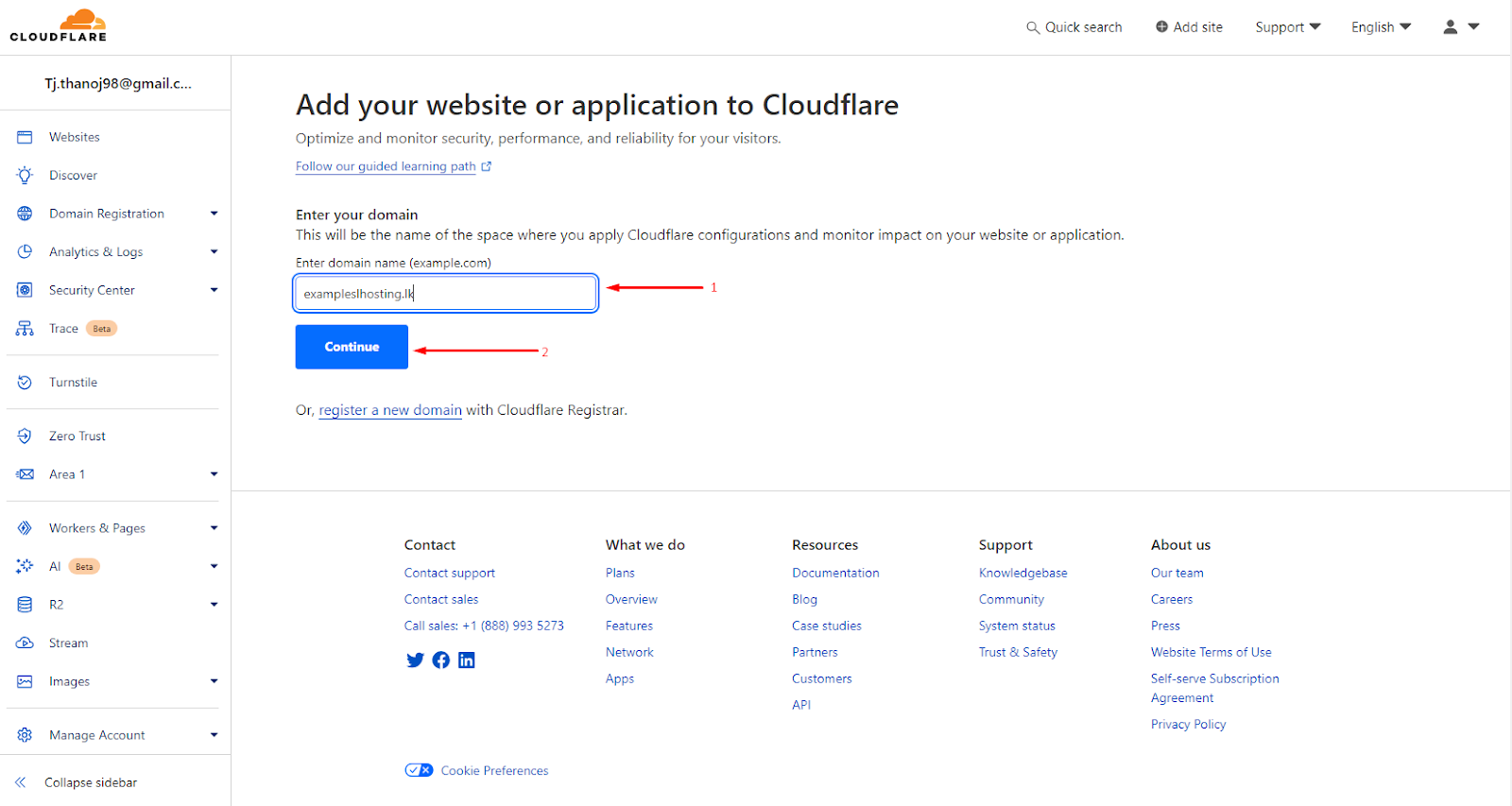
Task: Click the Cloudflare logo
Action: pos(59,26)
